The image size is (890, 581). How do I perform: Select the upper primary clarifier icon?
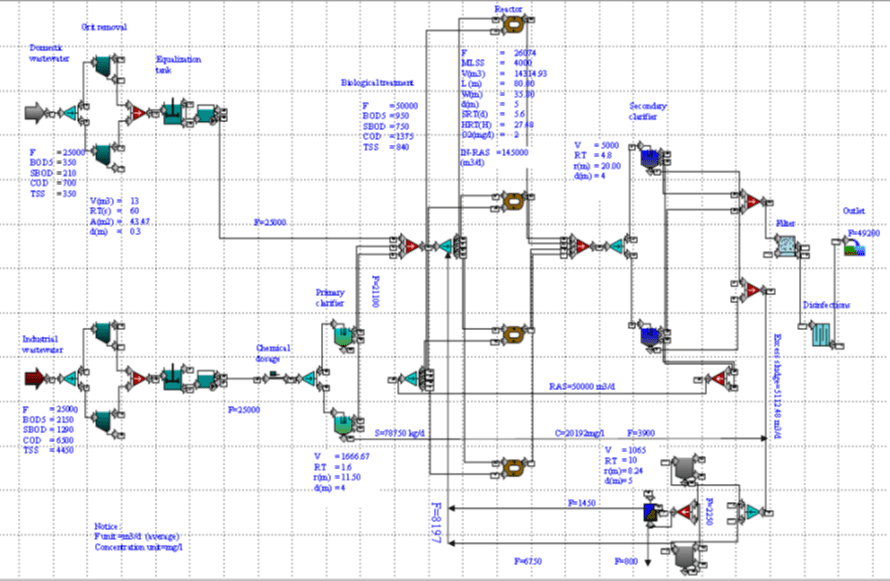coord(343,337)
